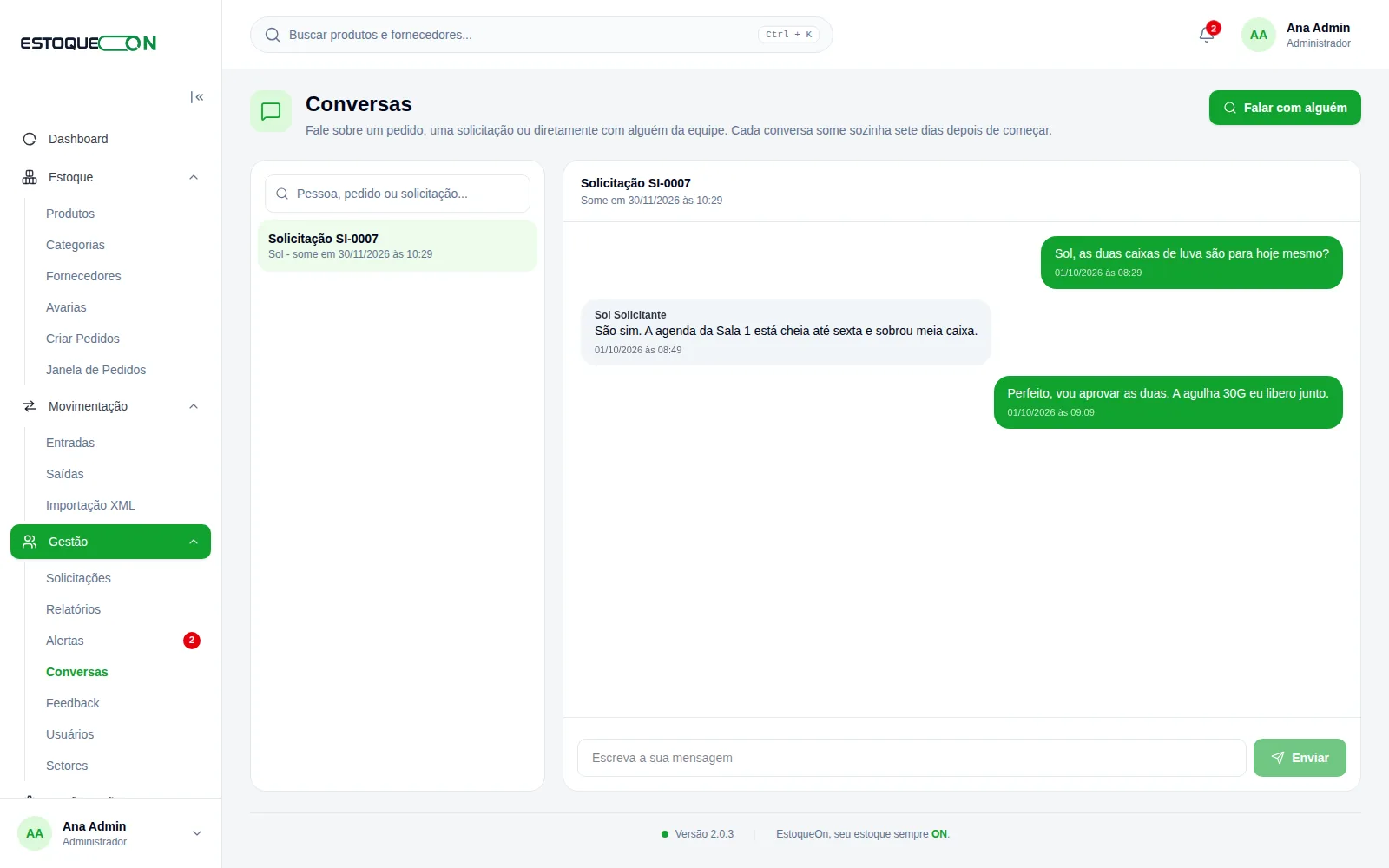Open the Ana Admin name in the header
1389x868 pixels.
click(1318, 28)
